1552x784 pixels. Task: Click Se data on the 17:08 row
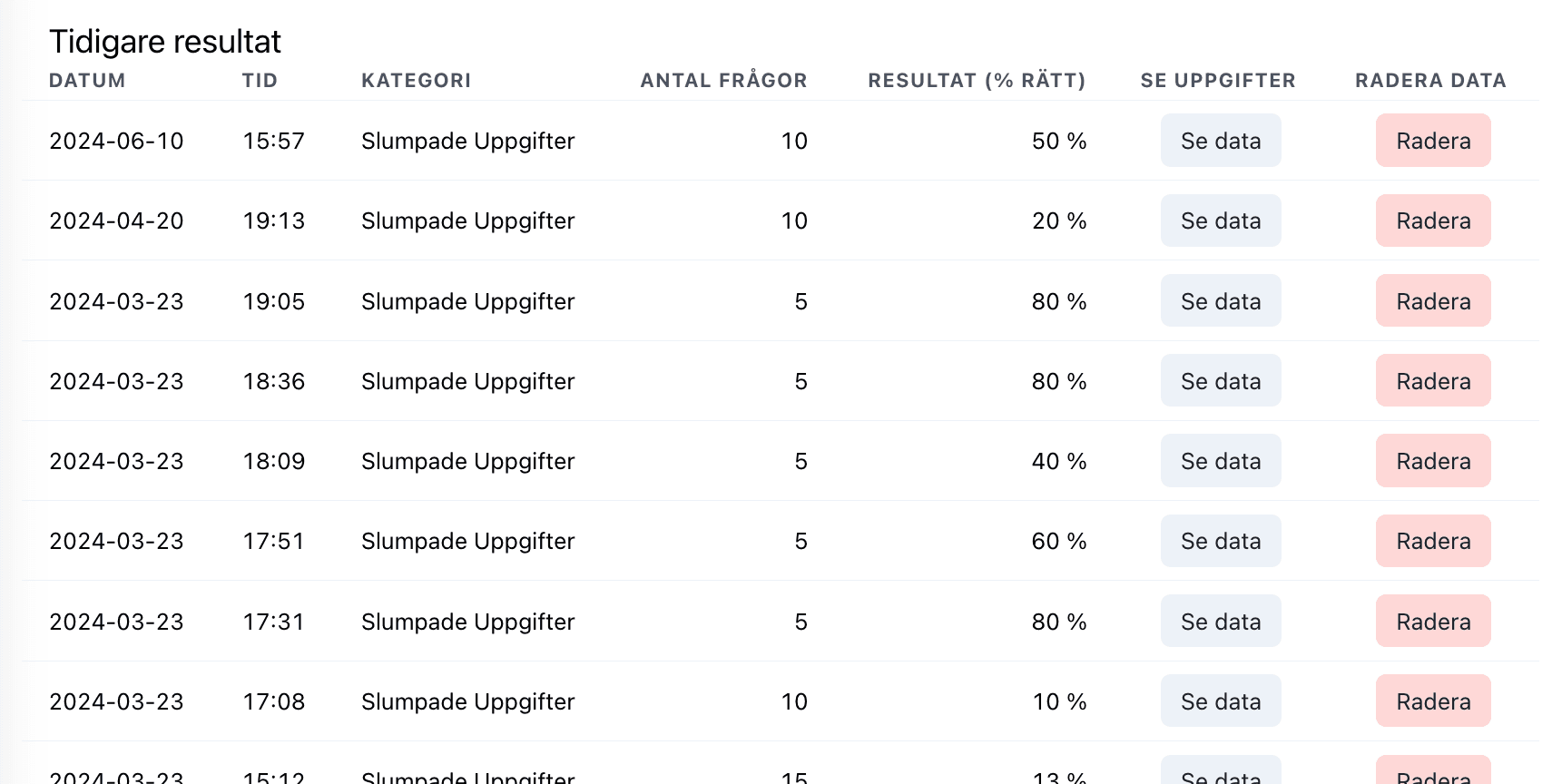[1220, 701]
